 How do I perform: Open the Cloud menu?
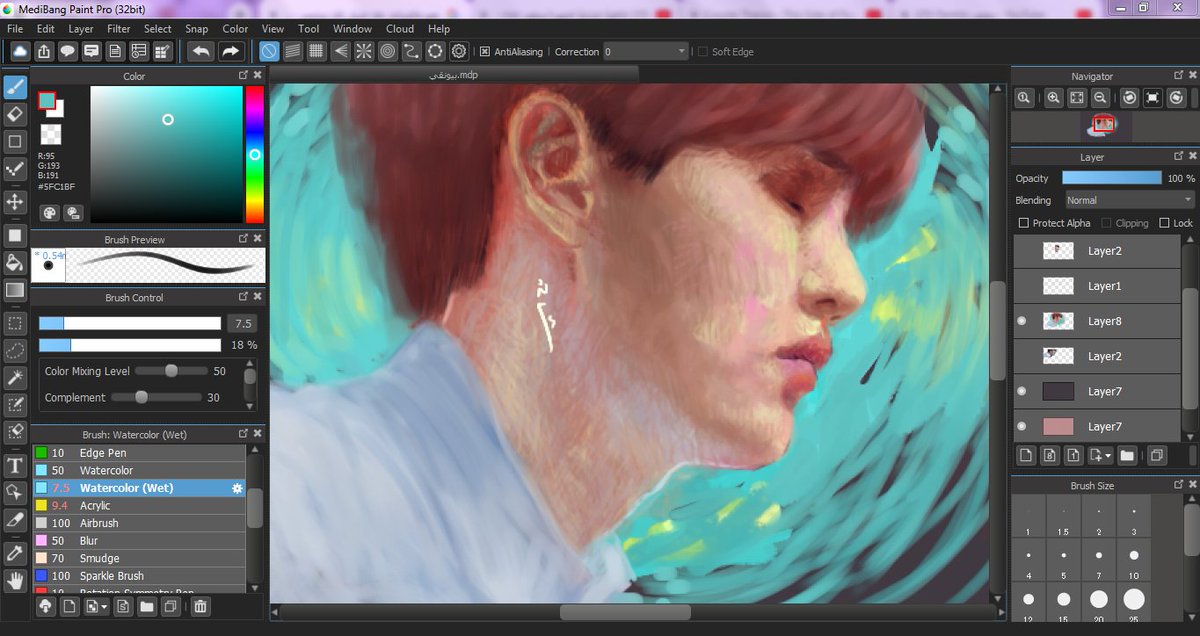(x=400, y=29)
